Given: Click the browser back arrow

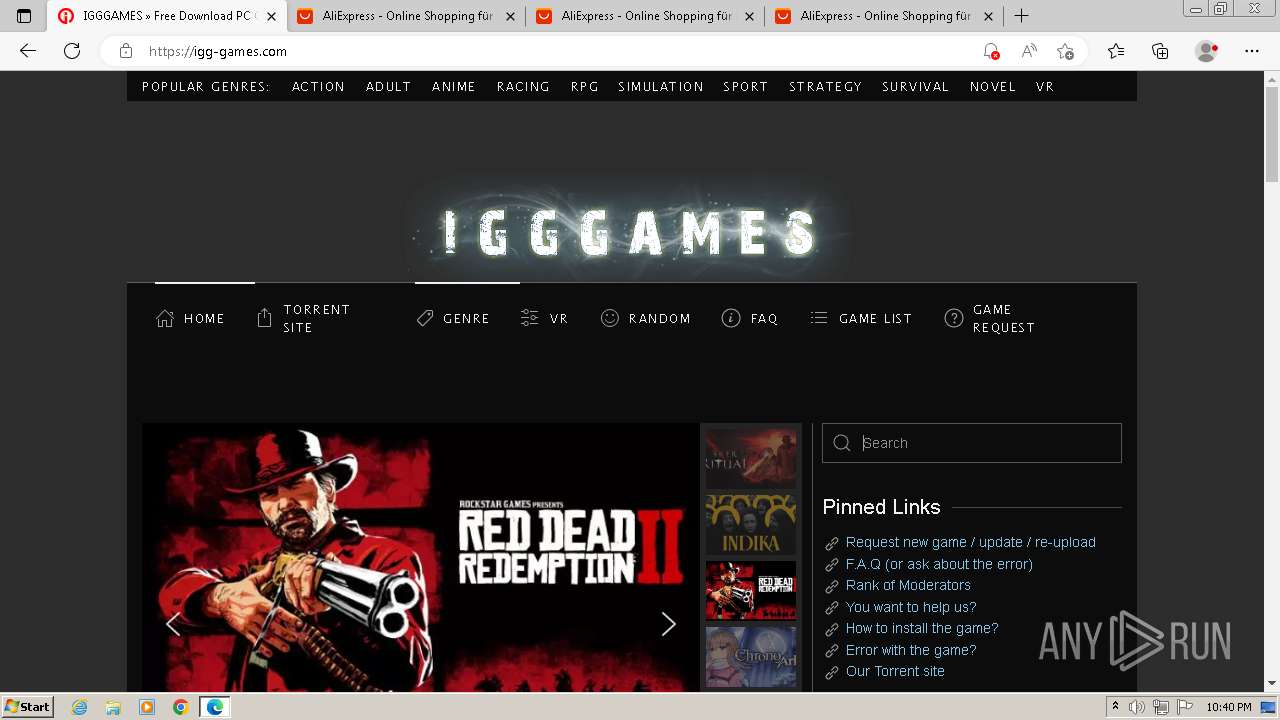Looking at the screenshot, I should click(28, 51).
